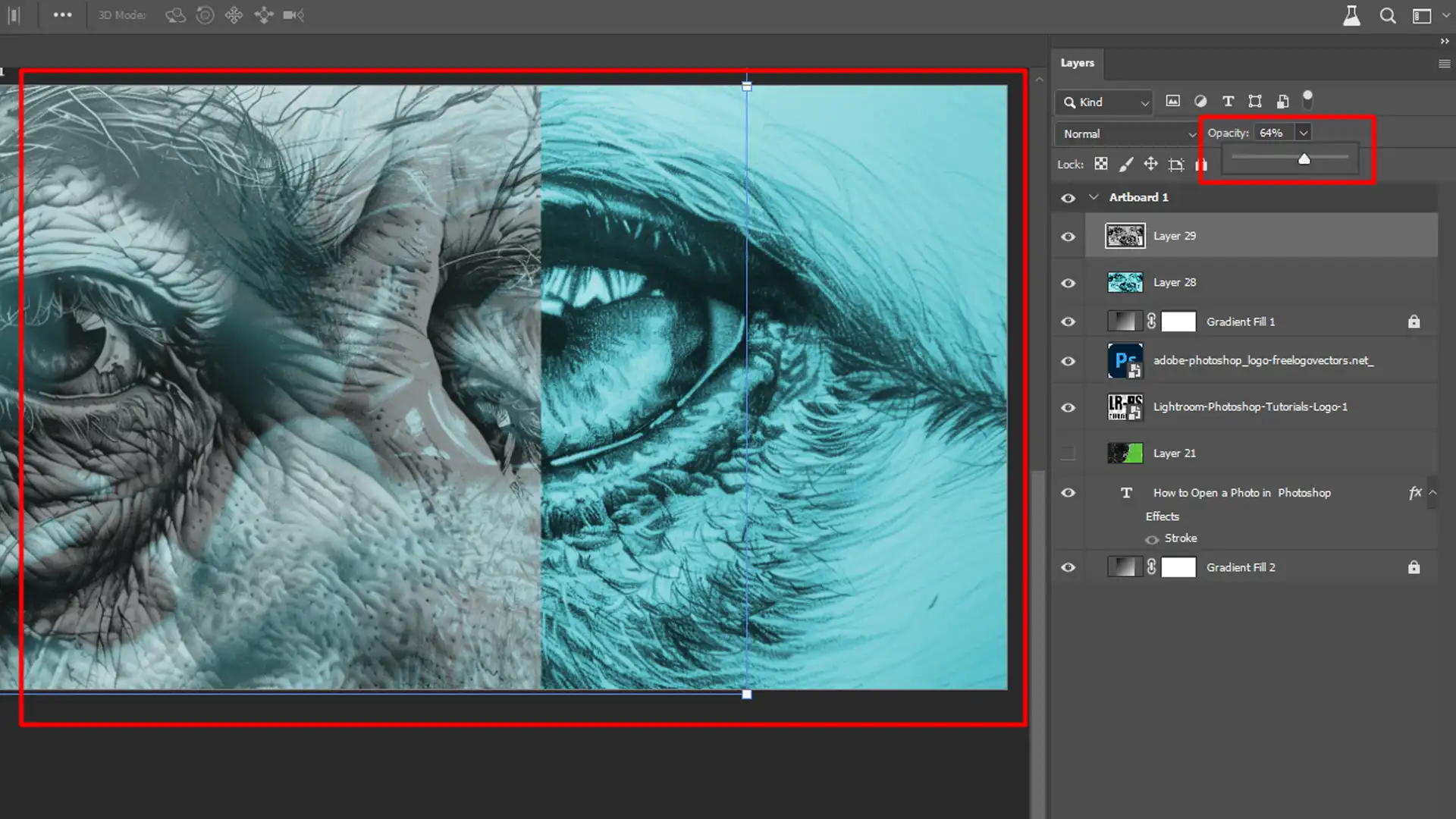Screen dimensions: 1456x819
Task: Open the Kind filter dropdown
Action: (1103, 102)
